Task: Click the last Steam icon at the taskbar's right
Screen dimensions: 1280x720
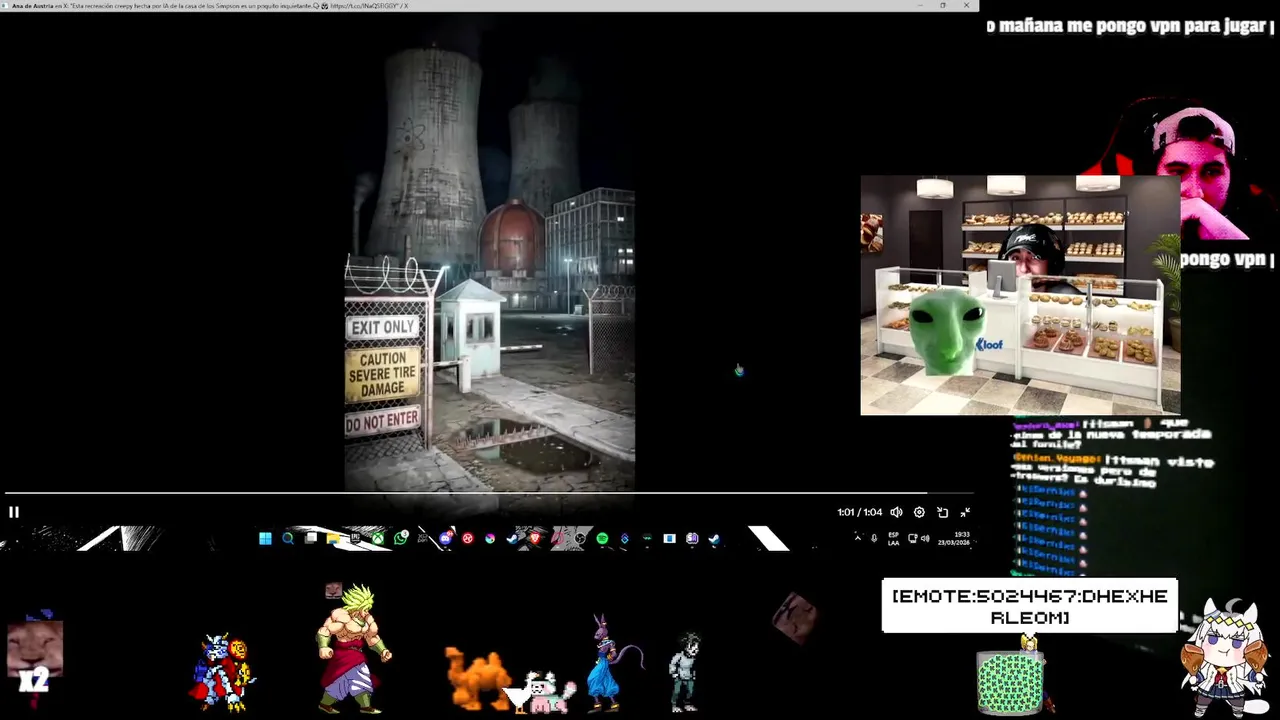Action: click(714, 538)
